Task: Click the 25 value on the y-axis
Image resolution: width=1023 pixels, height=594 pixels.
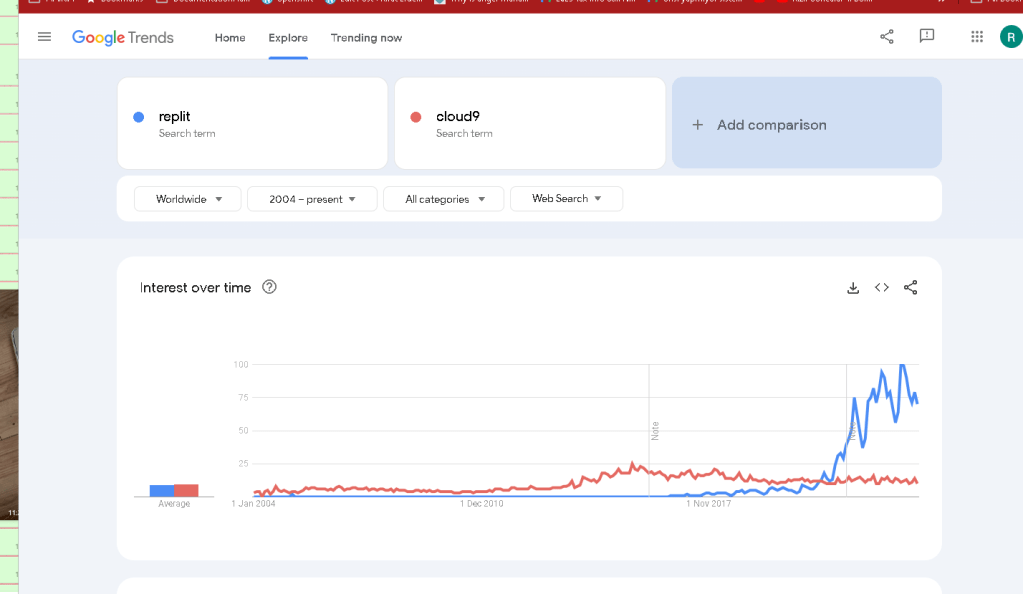Action: 243,463
